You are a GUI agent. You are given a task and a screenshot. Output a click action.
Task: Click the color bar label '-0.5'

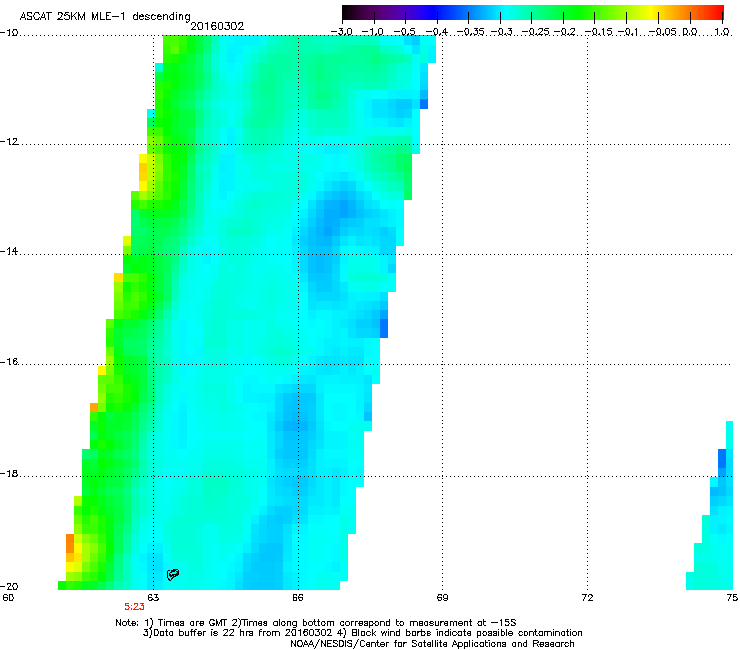pos(405,32)
